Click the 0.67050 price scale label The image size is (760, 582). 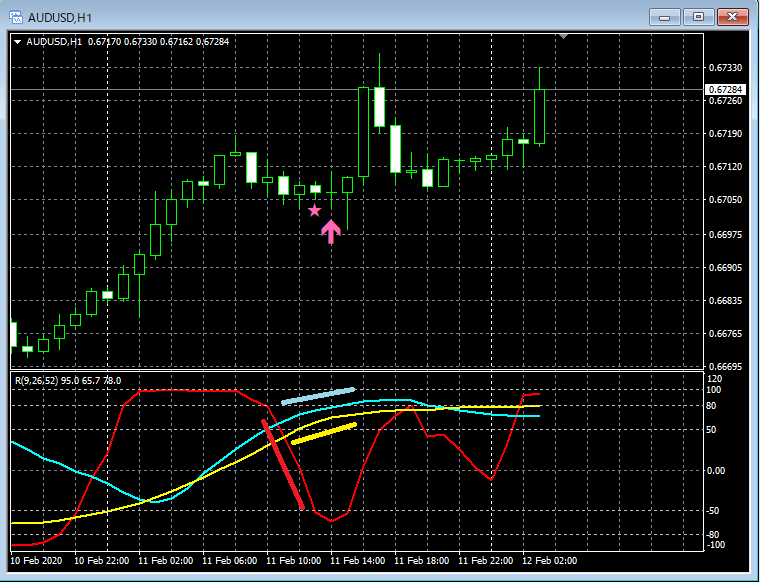coord(725,200)
